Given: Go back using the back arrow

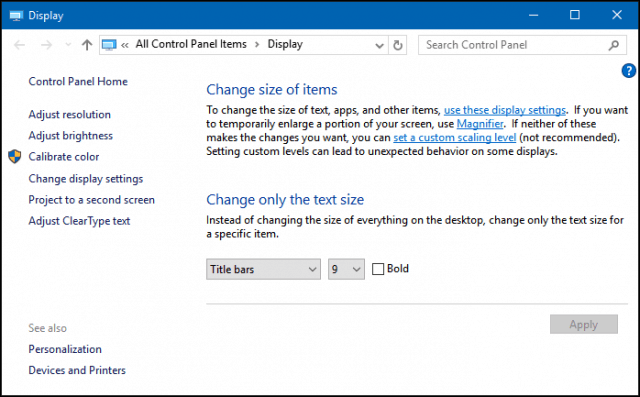Looking at the screenshot, I should [x=19, y=45].
